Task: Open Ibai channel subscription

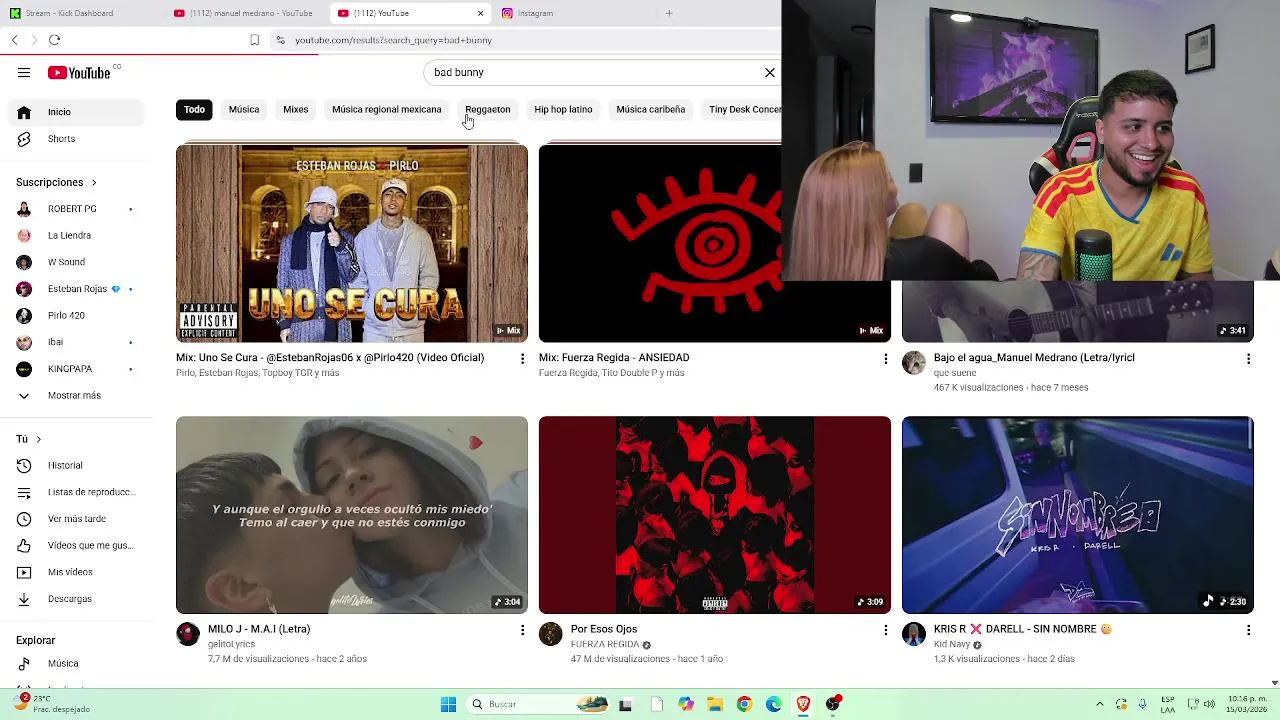Action: (x=78, y=342)
